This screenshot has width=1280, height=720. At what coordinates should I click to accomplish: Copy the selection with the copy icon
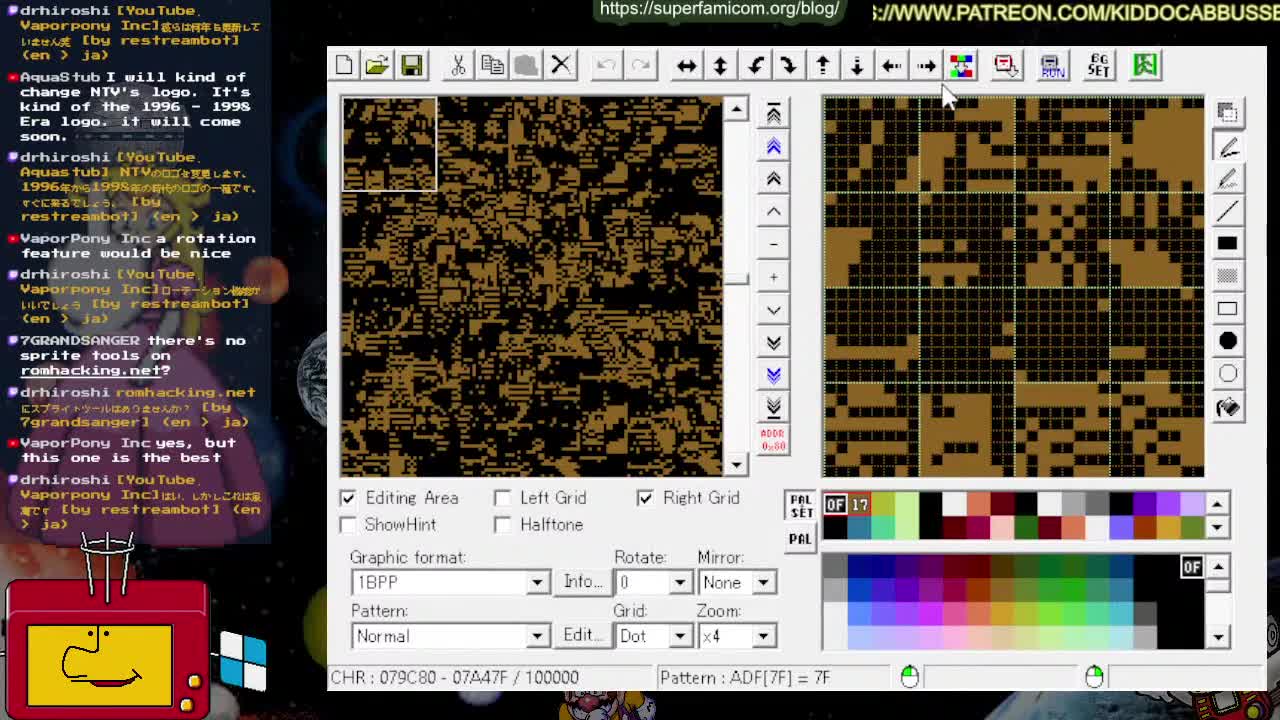492,65
